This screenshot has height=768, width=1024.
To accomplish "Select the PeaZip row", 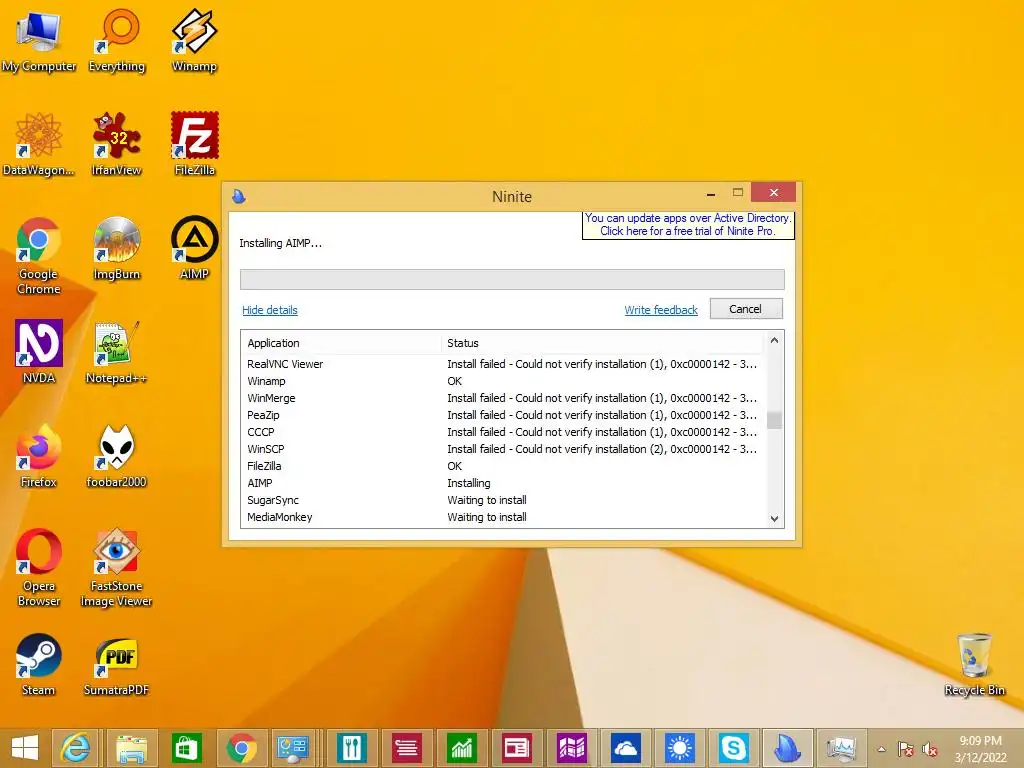I will point(503,415).
